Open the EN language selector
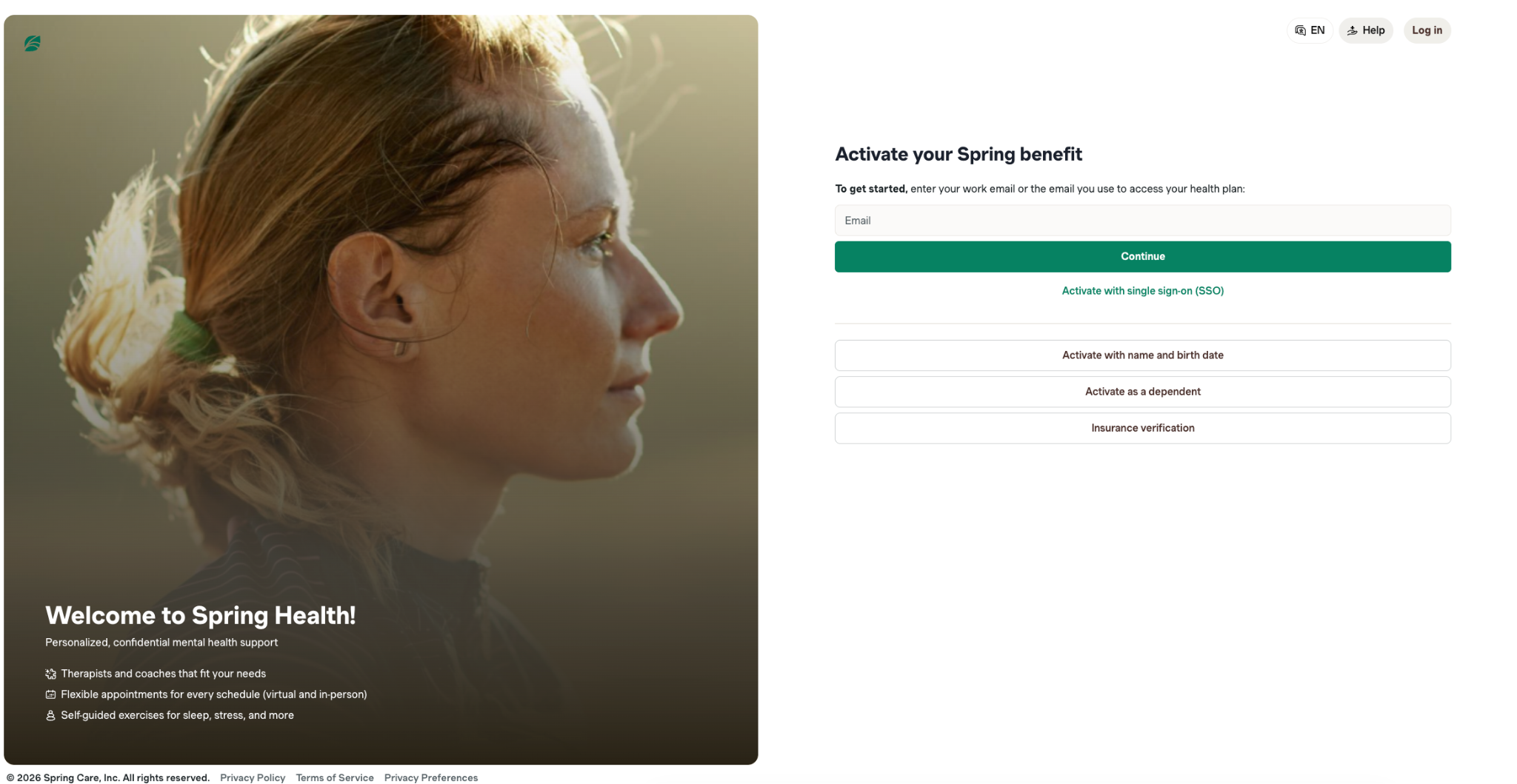Image resolution: width=1517 pixels, height=784 pixels. click(1310, 30)
